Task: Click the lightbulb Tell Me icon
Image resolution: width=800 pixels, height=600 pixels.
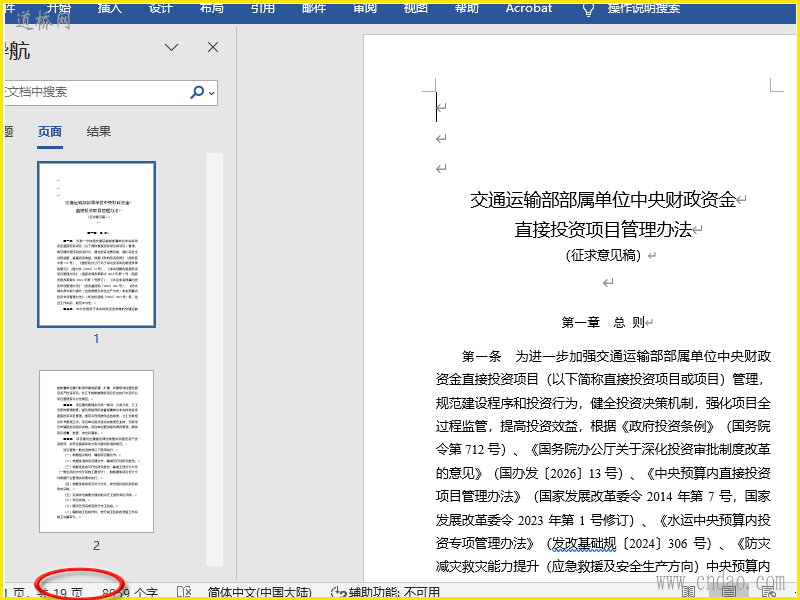Action: coord(588,10)
